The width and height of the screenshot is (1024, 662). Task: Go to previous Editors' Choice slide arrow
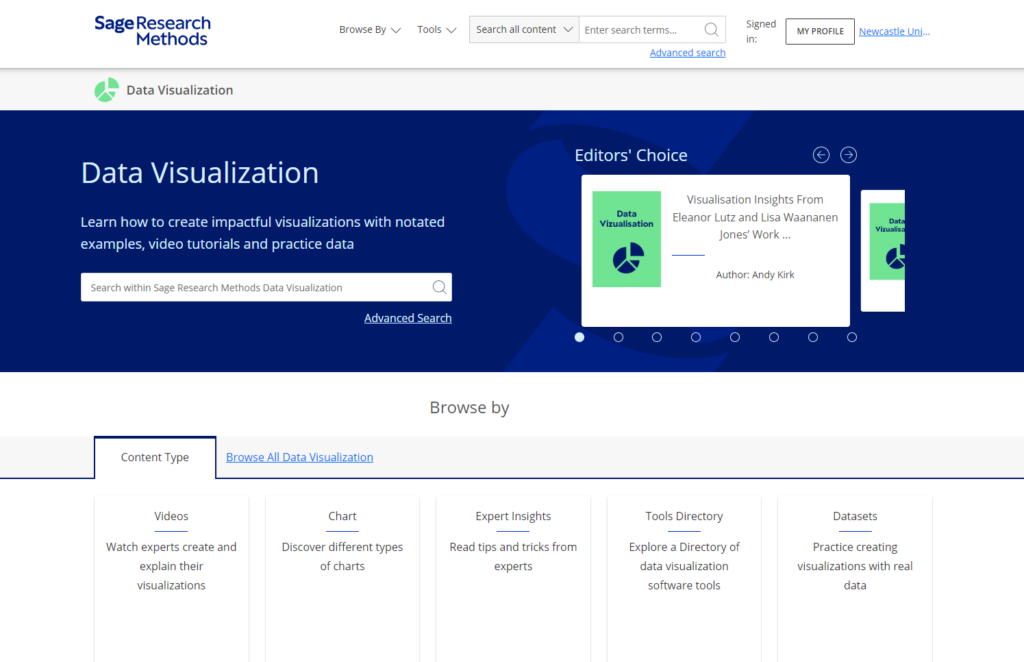pyautogui.click(x=821, y=155)
